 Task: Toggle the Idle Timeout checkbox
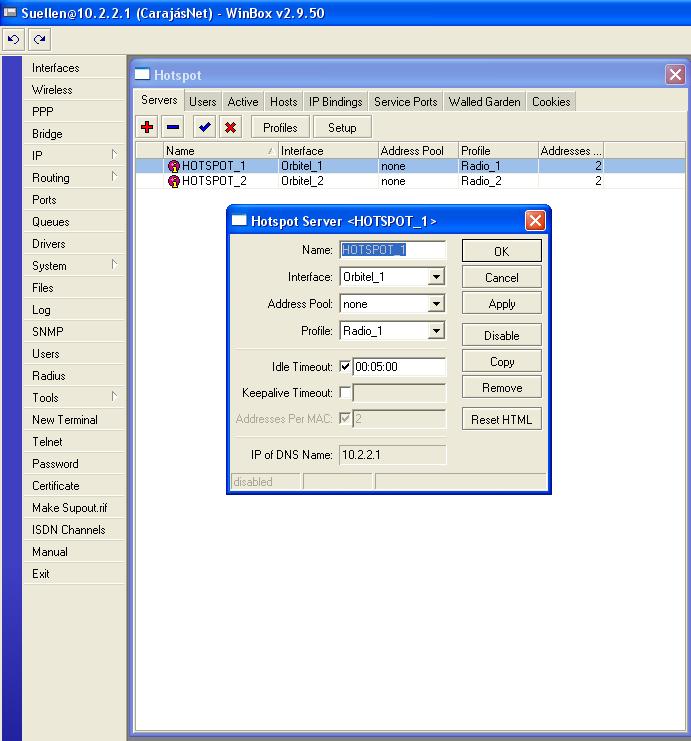click(345, 366)
